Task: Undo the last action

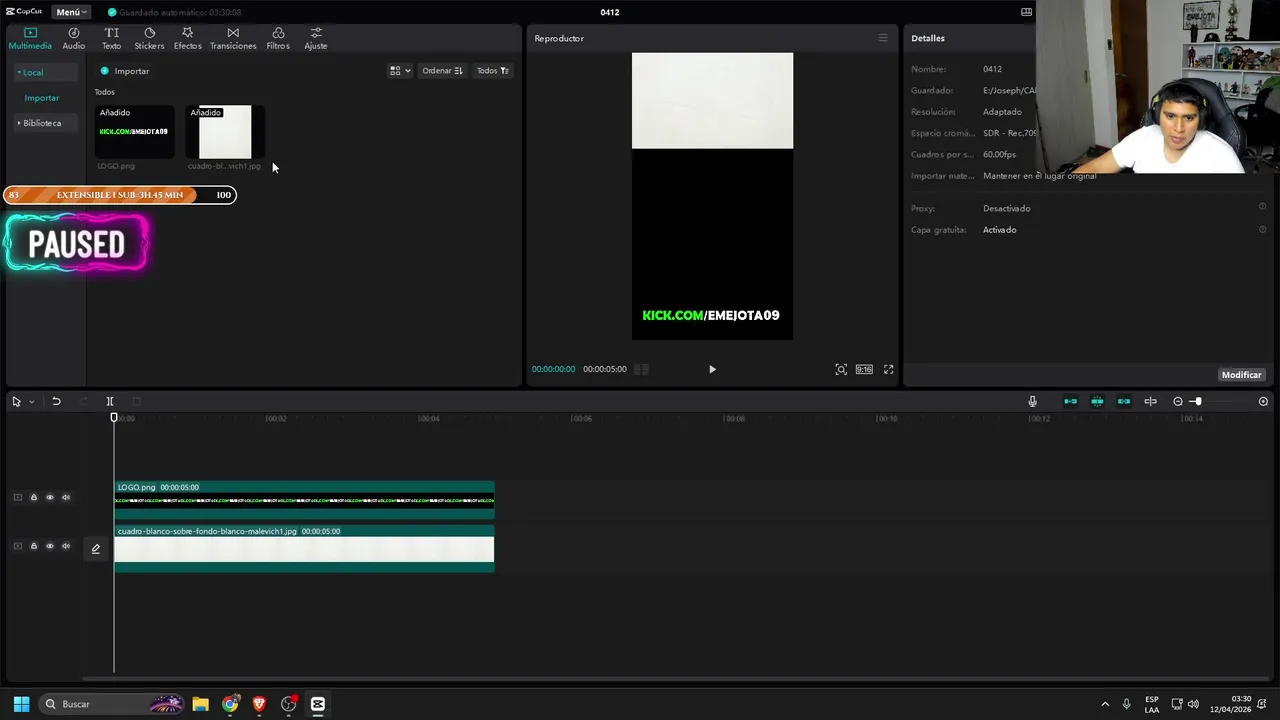Action: [56, 401]
